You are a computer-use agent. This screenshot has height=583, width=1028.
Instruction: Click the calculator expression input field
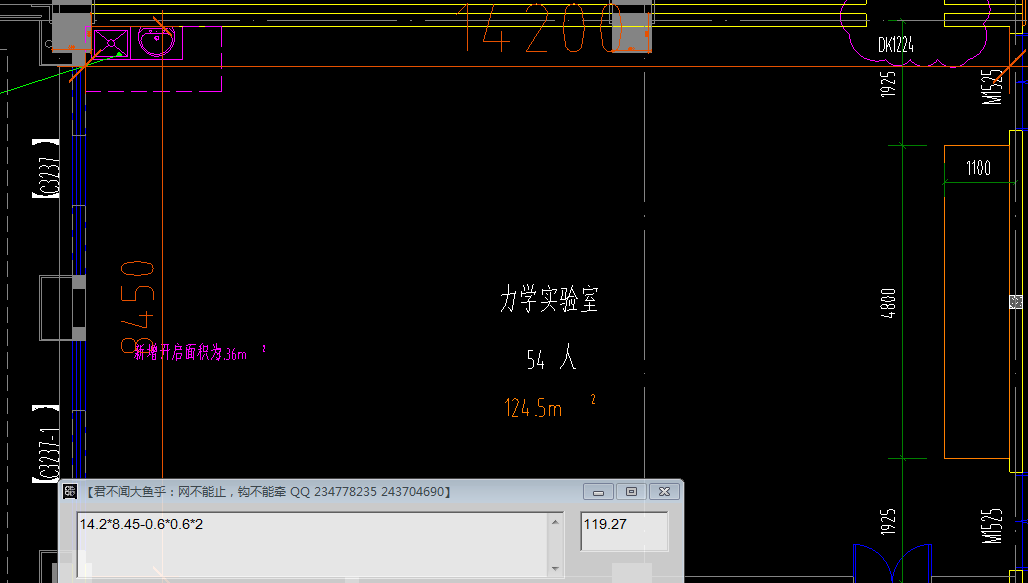tap(313, 545)
